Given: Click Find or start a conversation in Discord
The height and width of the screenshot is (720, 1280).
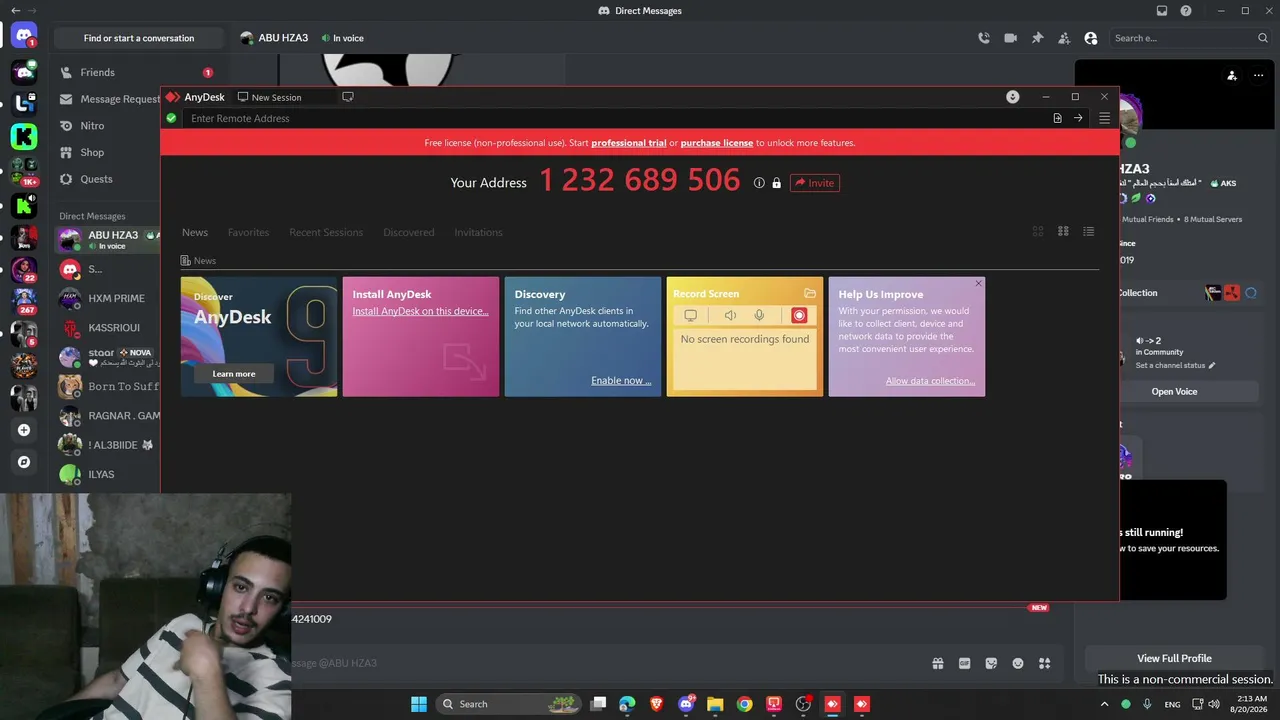Looking at the screenshot, I should pos(139,38).
